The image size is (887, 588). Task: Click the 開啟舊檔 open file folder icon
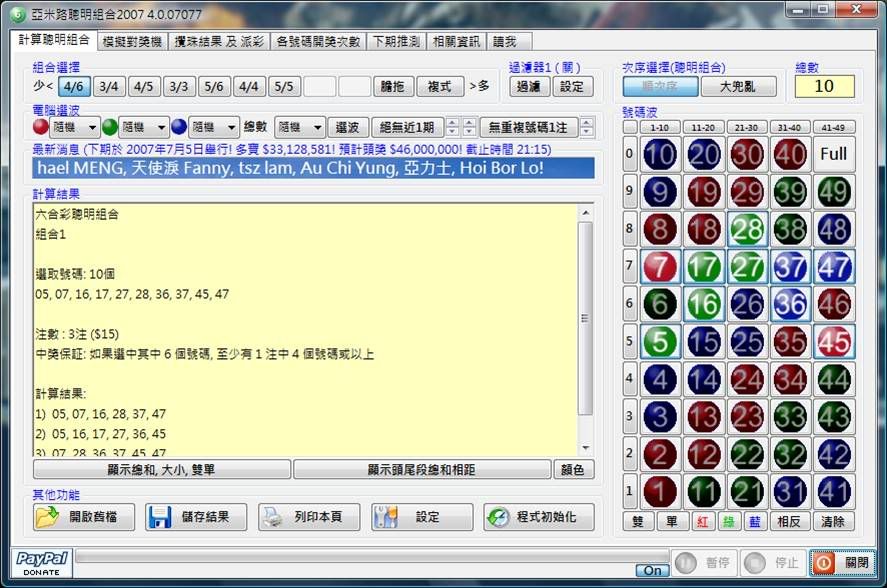point(47,517)
